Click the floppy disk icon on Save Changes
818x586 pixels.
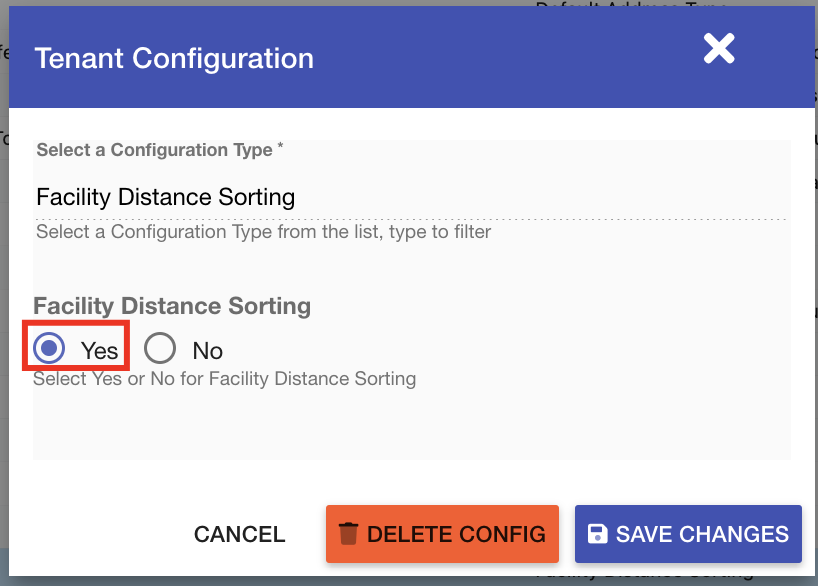(597, 533)
